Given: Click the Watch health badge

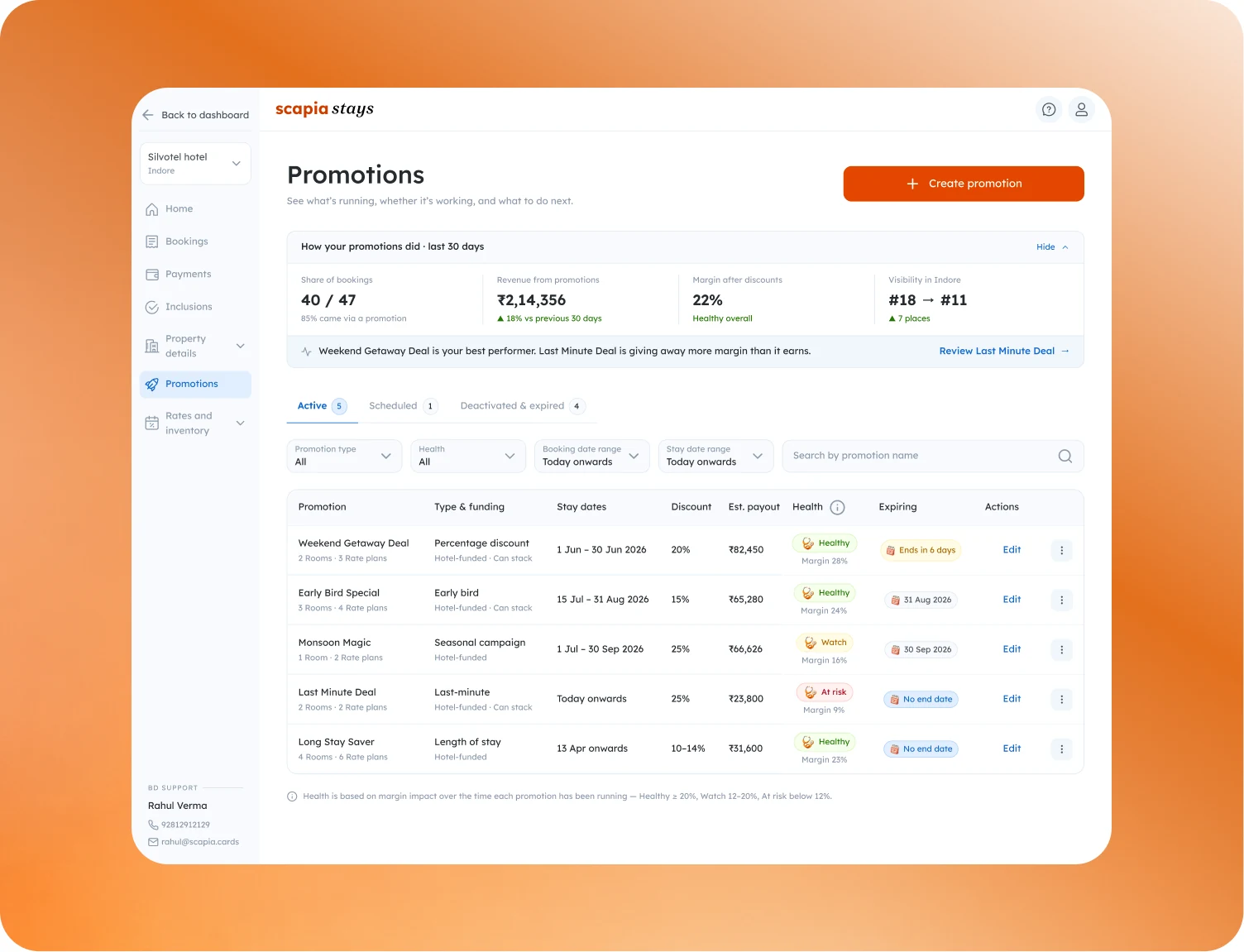Looking at the screenshot, I should [x=825, y=643].
